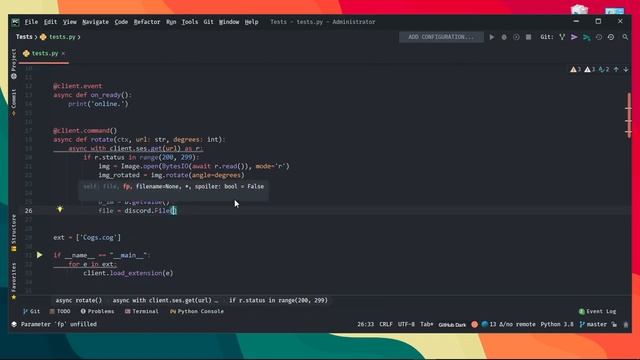Open Git Show History clock icon
The height and width of the screenshot is (360, 640).
599,37
